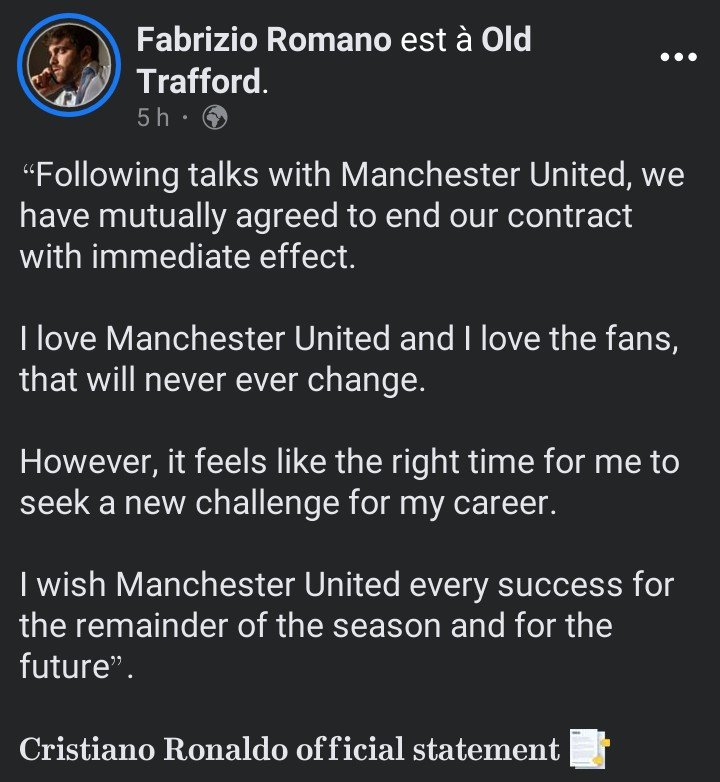The image size is (720, 782).
Task: Click the "5 h" post timestamp
Action: [154, 117]
